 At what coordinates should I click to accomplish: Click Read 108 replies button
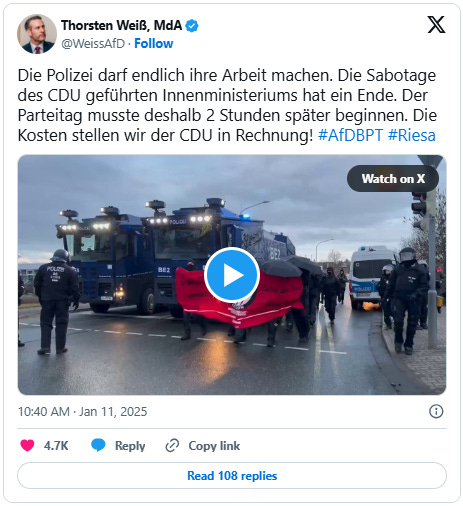point(232,476)
